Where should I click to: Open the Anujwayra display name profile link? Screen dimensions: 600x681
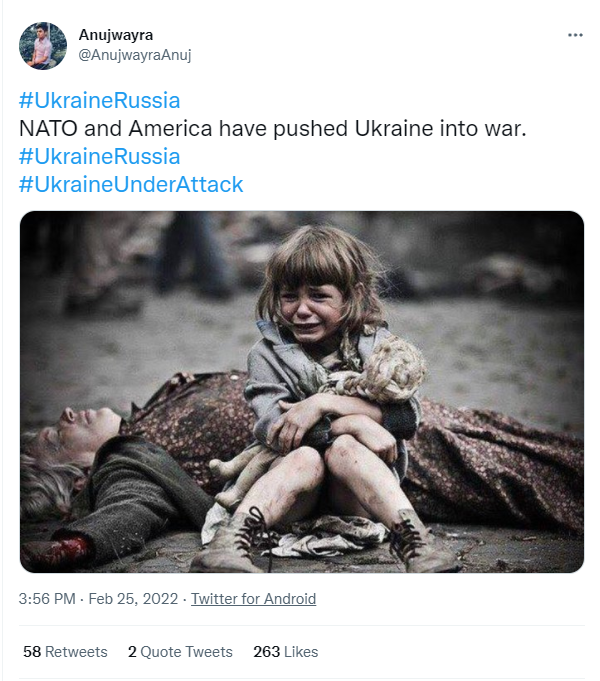[115, 35]
